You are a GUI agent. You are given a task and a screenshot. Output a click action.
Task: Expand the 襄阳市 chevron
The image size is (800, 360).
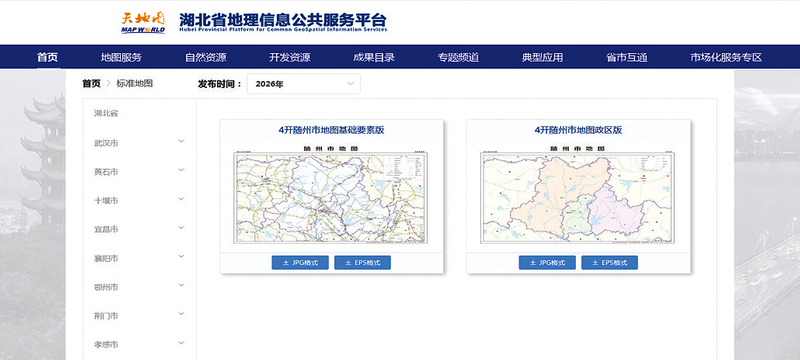181,256
